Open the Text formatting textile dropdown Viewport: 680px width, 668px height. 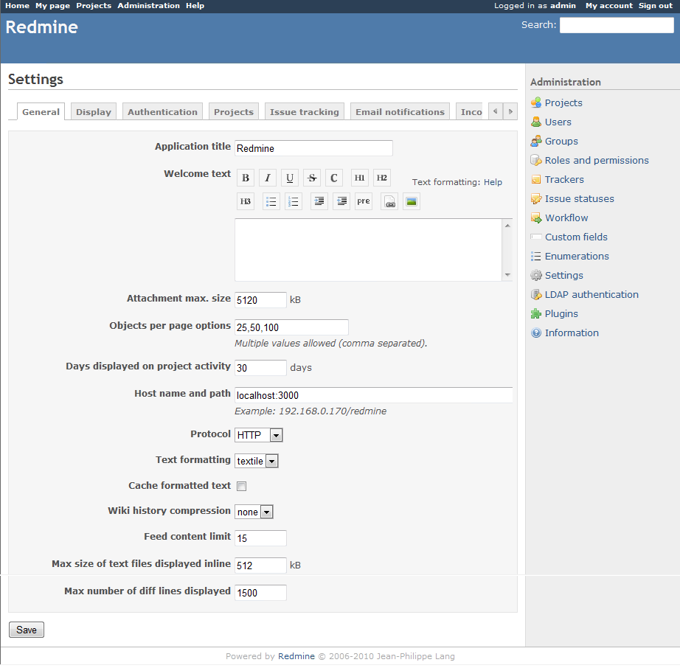[x=256, y=461]
